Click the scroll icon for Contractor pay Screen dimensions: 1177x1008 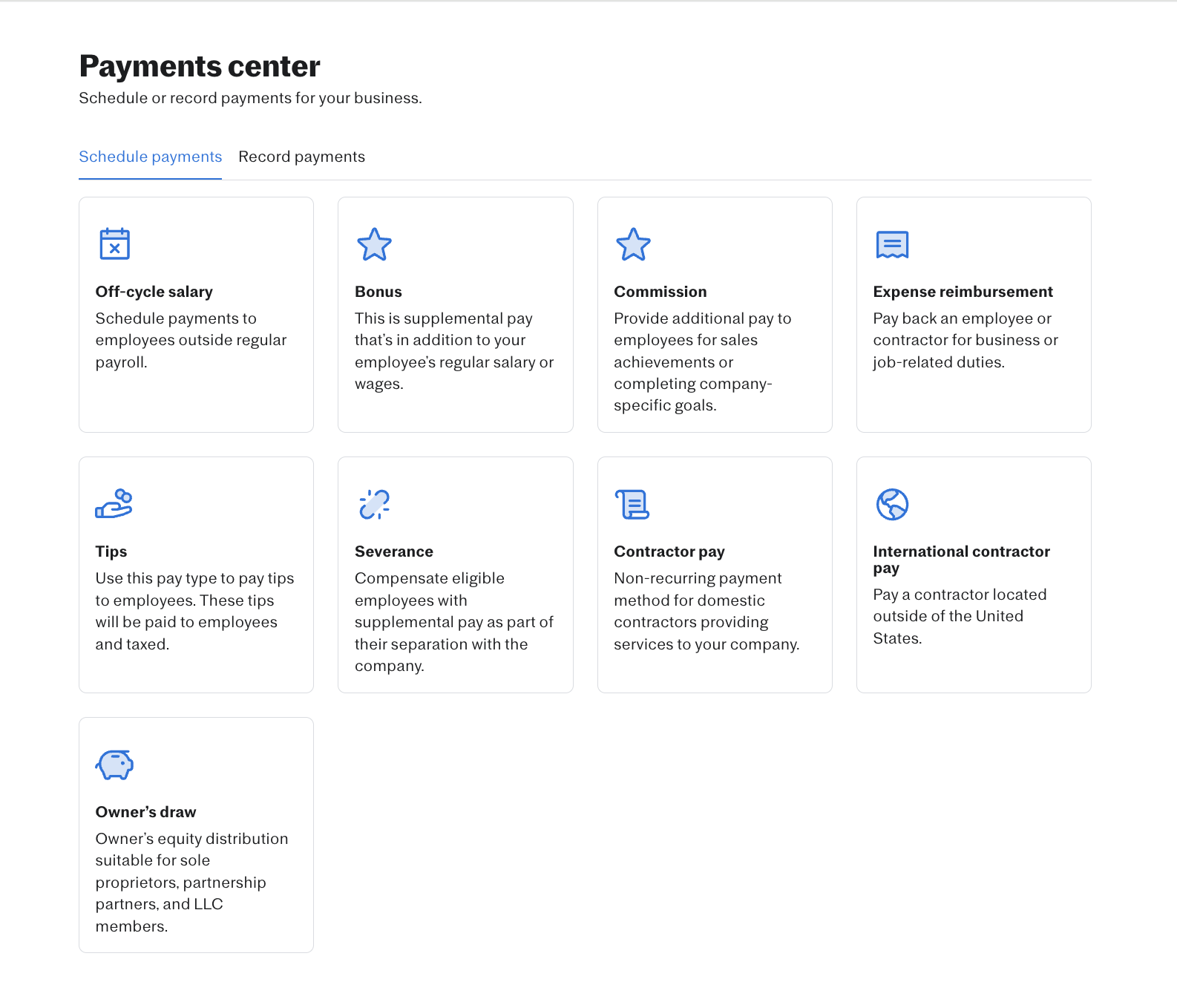632,504
